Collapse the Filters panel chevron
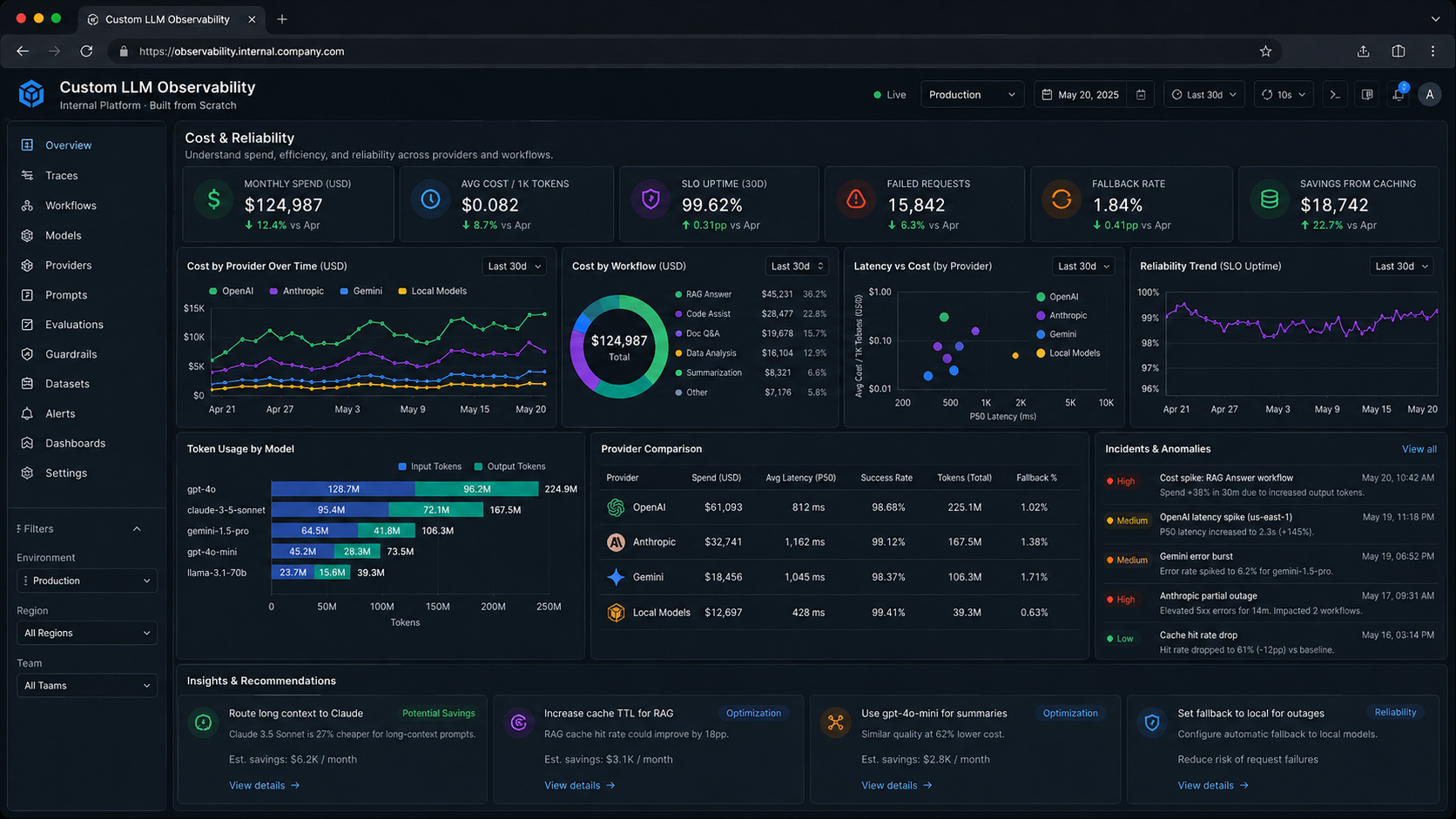Viewport: 1456px width, 819px height. pos(137,528)
